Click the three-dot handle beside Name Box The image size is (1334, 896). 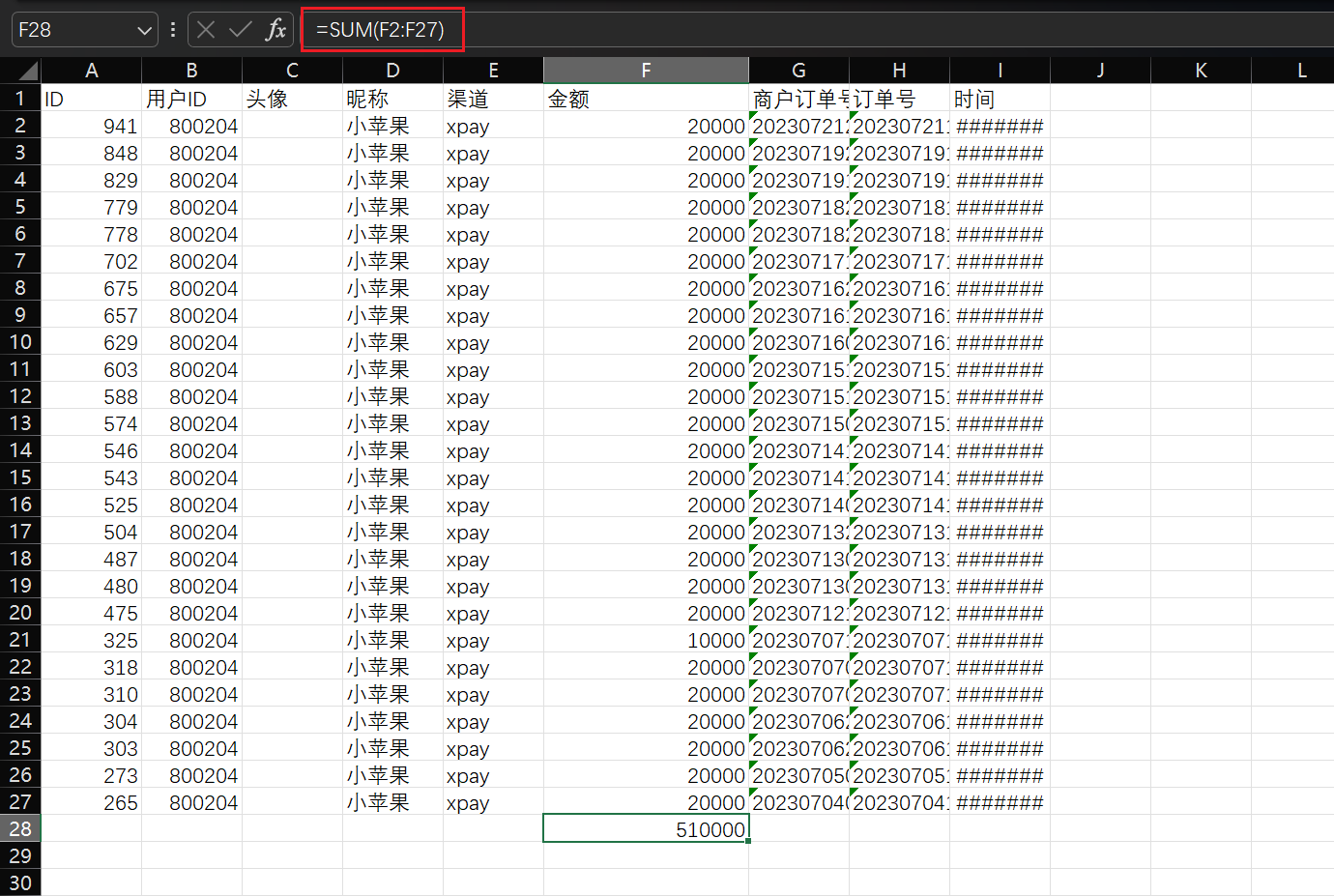tap(173, 30)
